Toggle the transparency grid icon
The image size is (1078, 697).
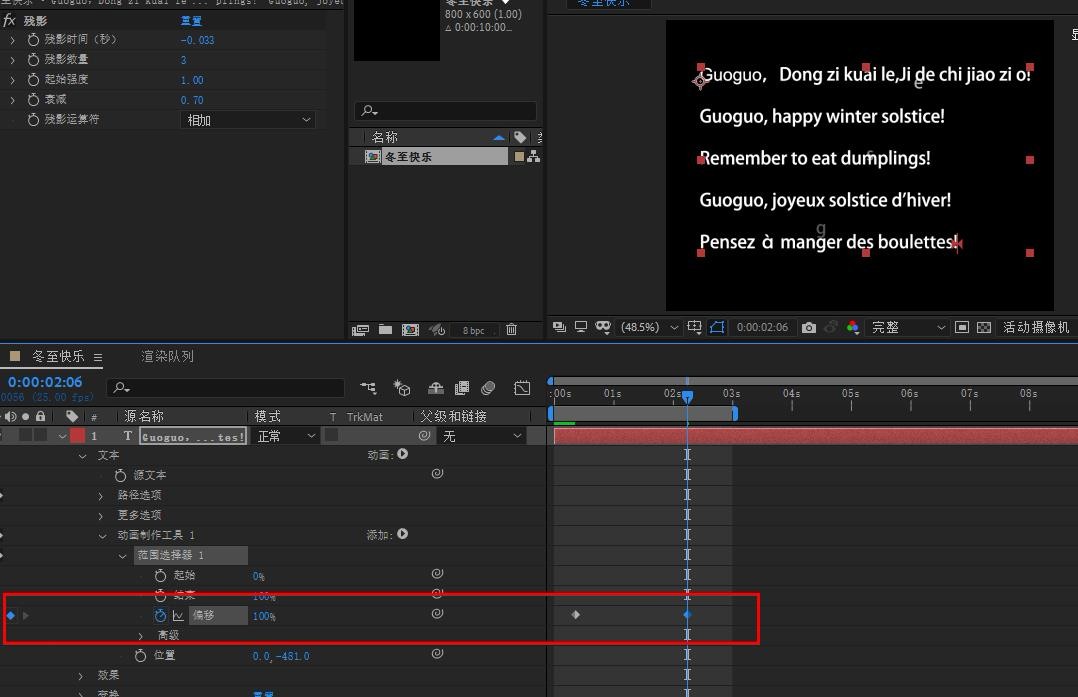(984, 327)
